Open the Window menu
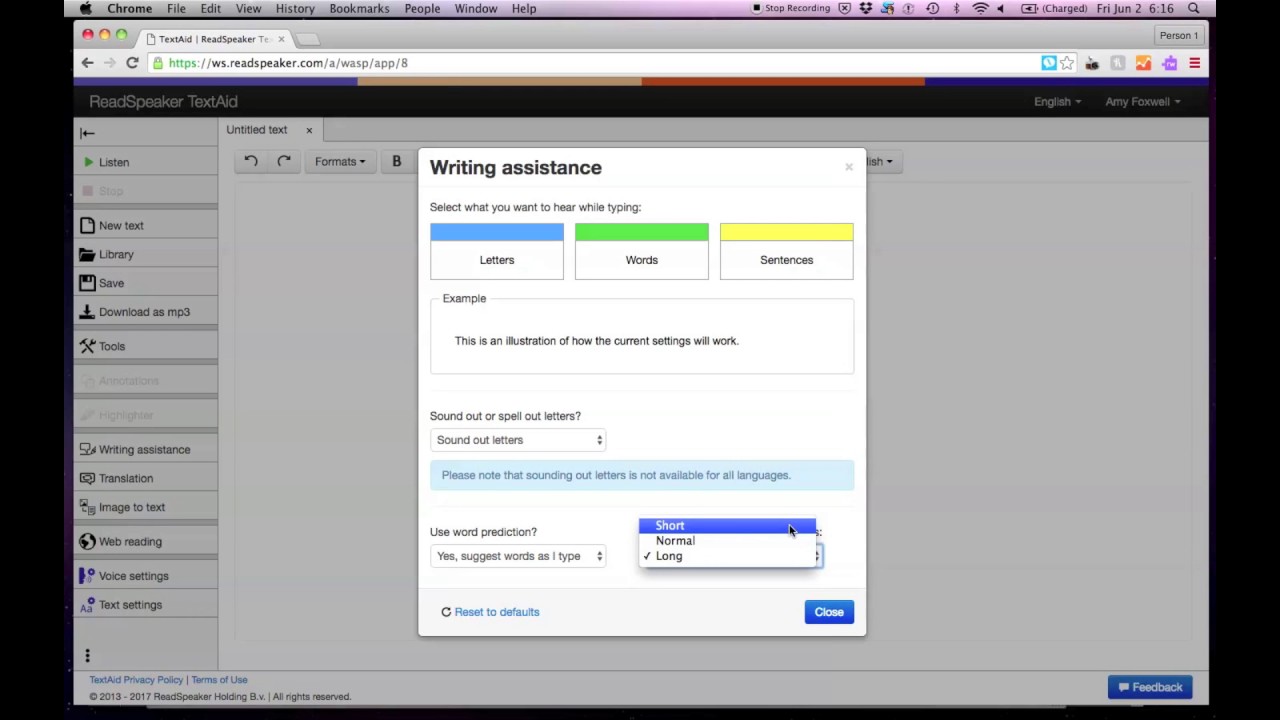 tap(476, 8)
